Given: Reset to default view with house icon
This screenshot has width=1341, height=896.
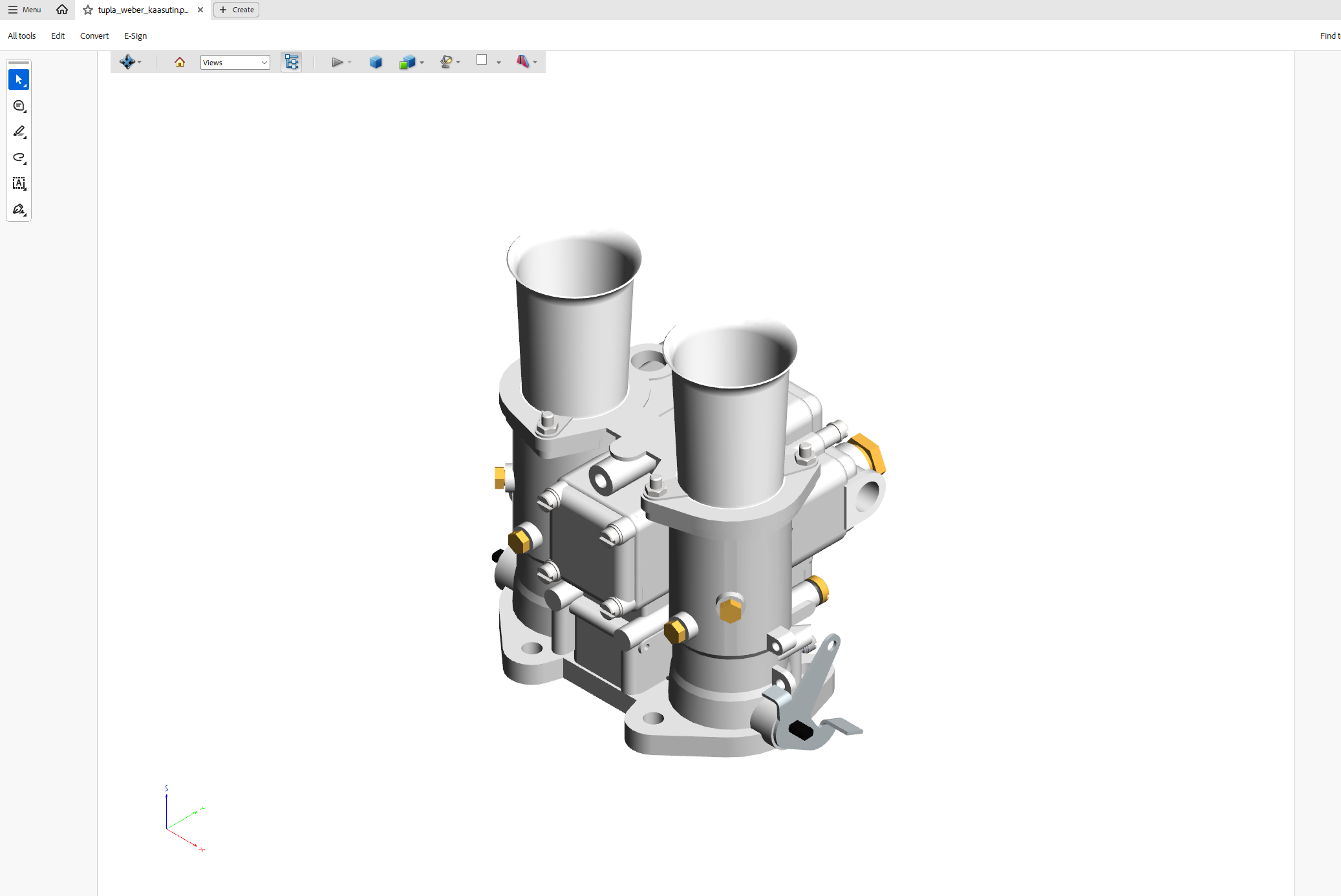Looking at the screenshot, I should click(180, 62).
